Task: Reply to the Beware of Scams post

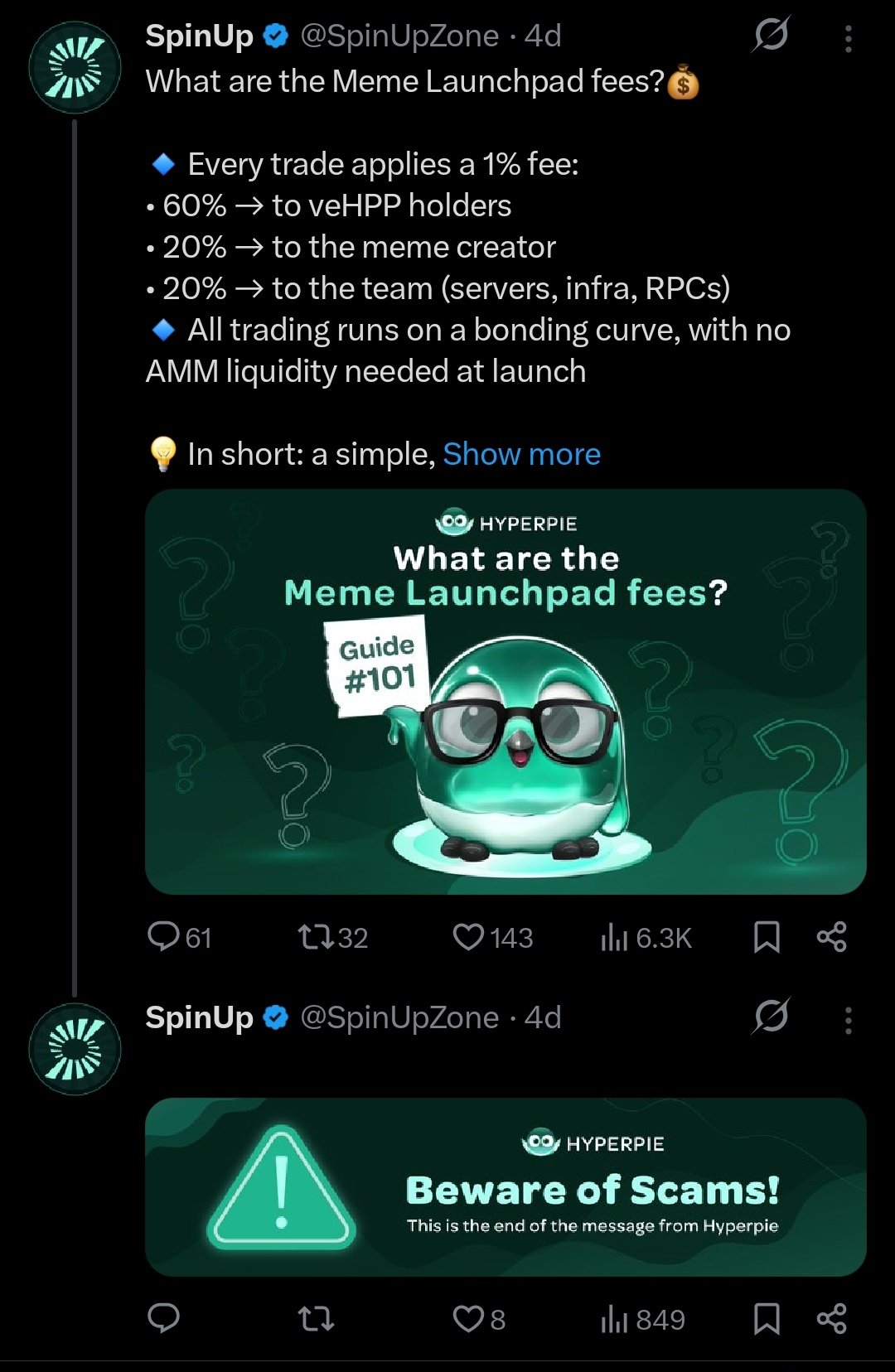Action: (x=164, y=1318)
